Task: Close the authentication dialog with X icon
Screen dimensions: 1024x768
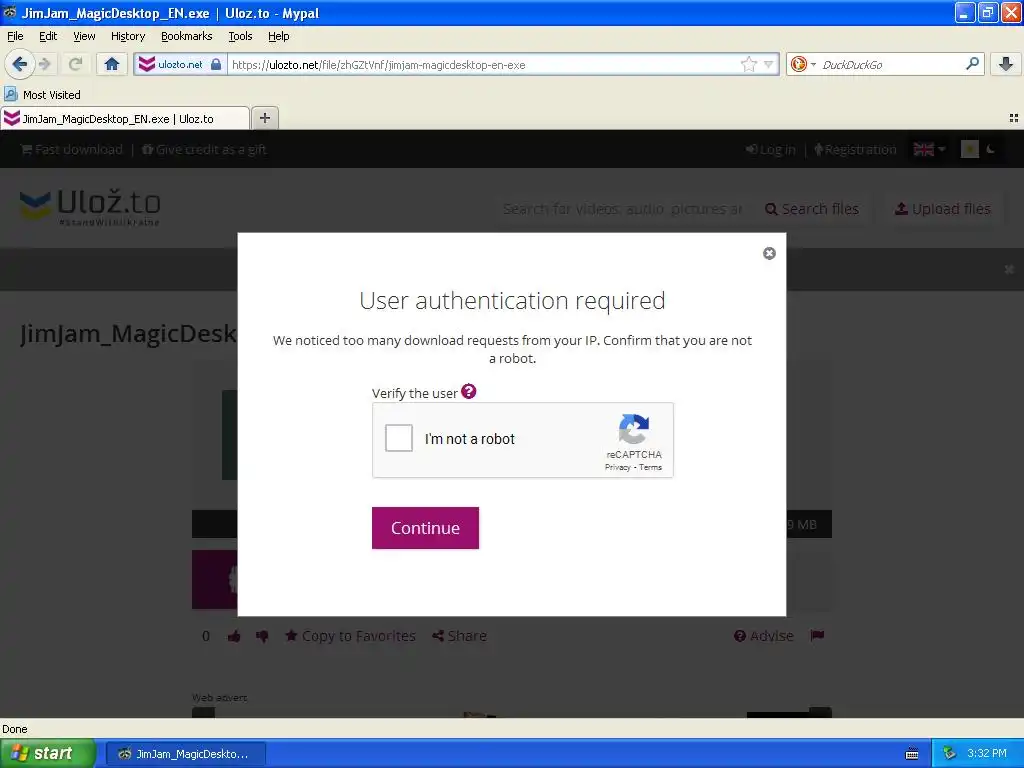Action: click(x=769, y=253)
